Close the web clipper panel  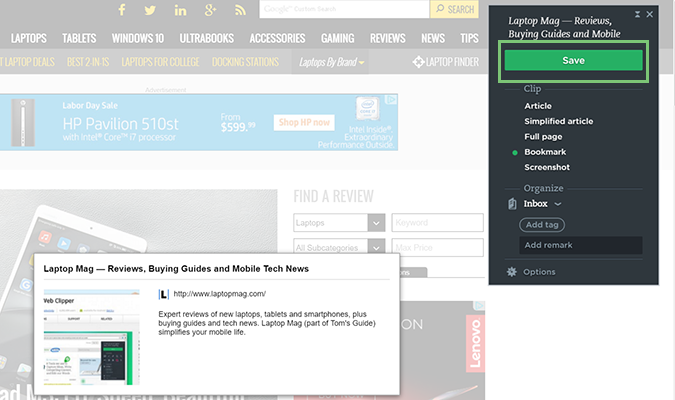[x=650, y=14]
